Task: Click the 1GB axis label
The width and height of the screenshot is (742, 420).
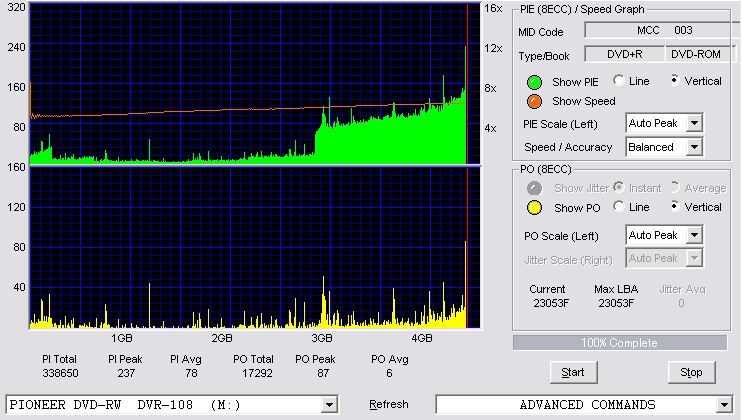Action: pos(122,338)
